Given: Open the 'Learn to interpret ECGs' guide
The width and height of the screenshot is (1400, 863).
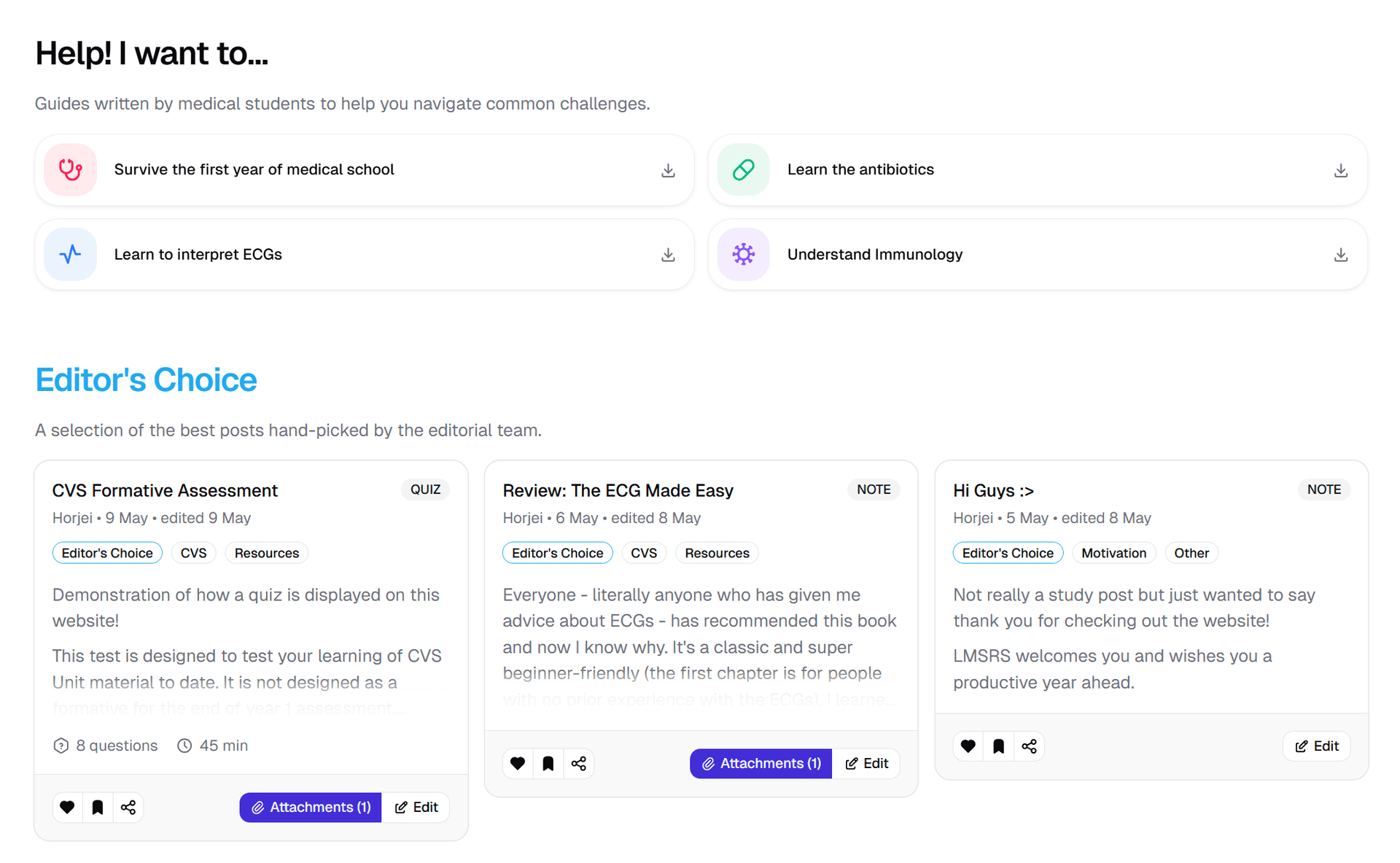Looking at the screenshot, I should (x=365, y=255).
